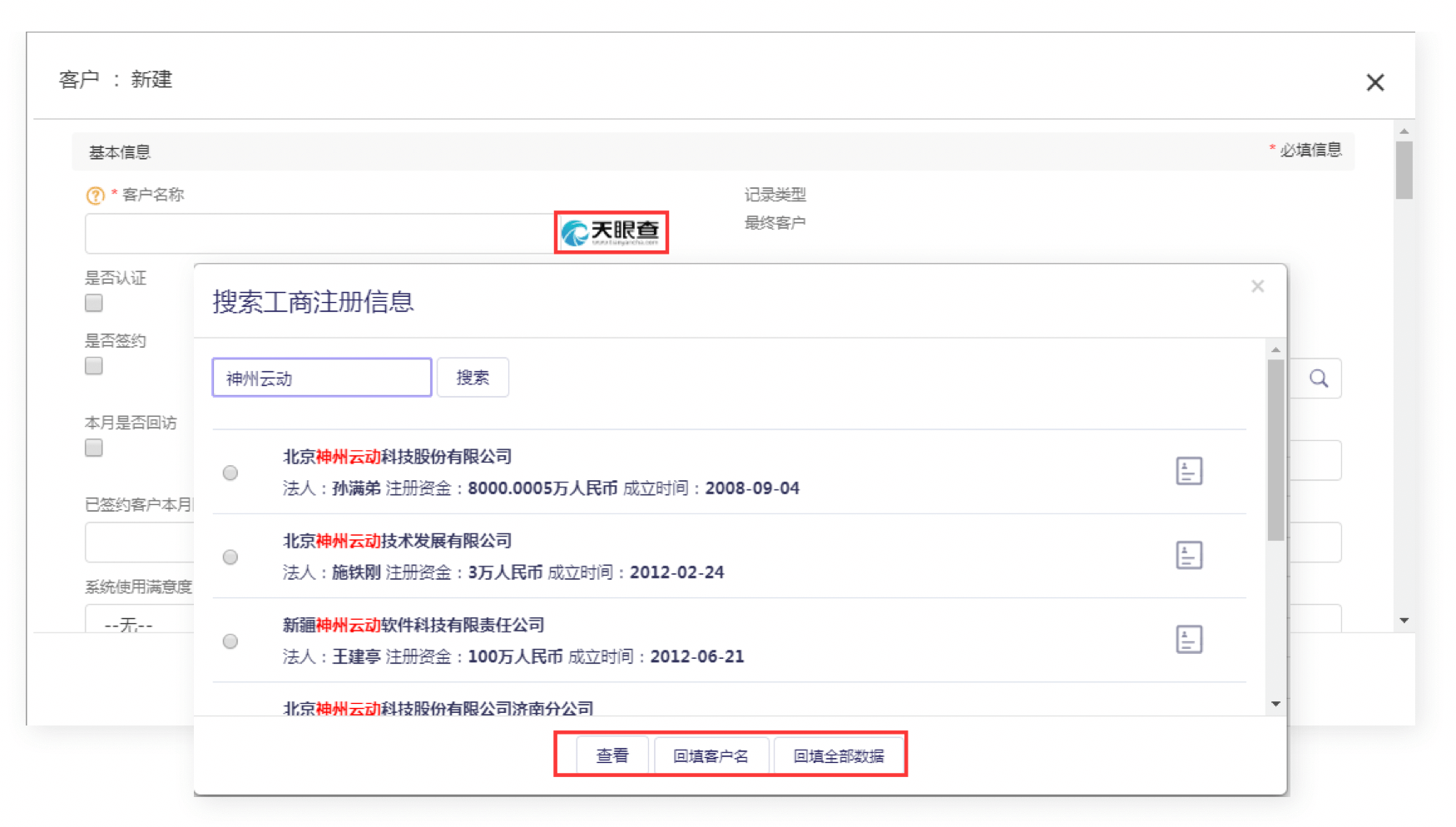Open detail icon for 北京神州云动技术发展有限公司
The image size is (1456, 827).
coord(1189,555)
